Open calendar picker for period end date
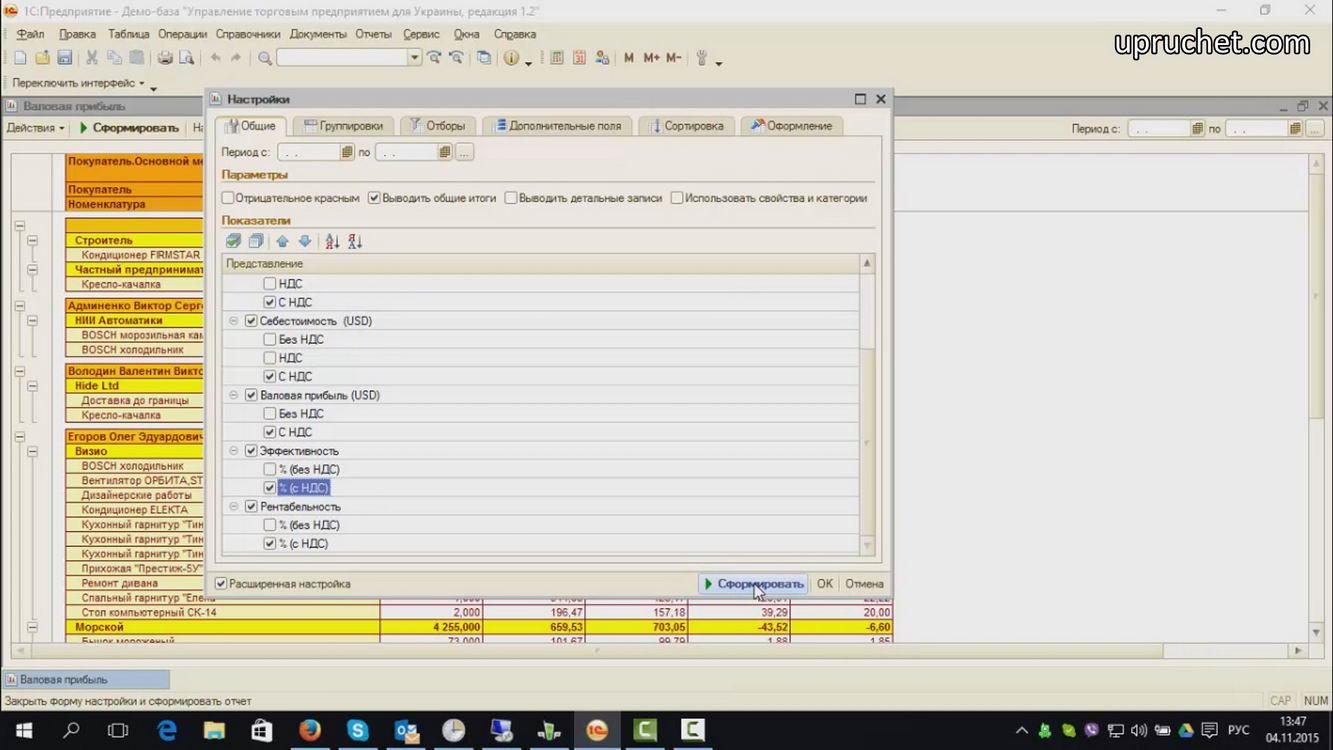The width and height of the screenshot is (1333, 750). click(445, 152)
